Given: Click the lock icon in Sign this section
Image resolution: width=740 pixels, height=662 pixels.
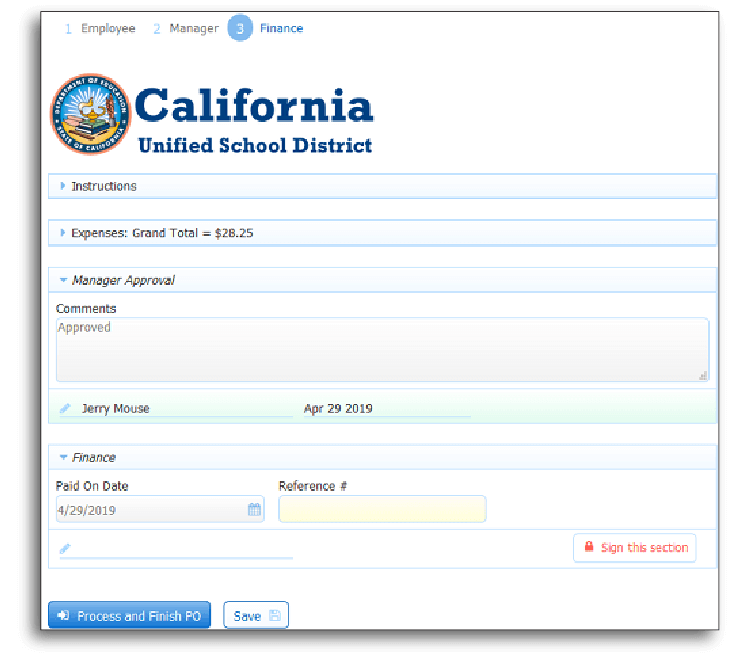Looking at the screenshot, I should click(589, 546).
